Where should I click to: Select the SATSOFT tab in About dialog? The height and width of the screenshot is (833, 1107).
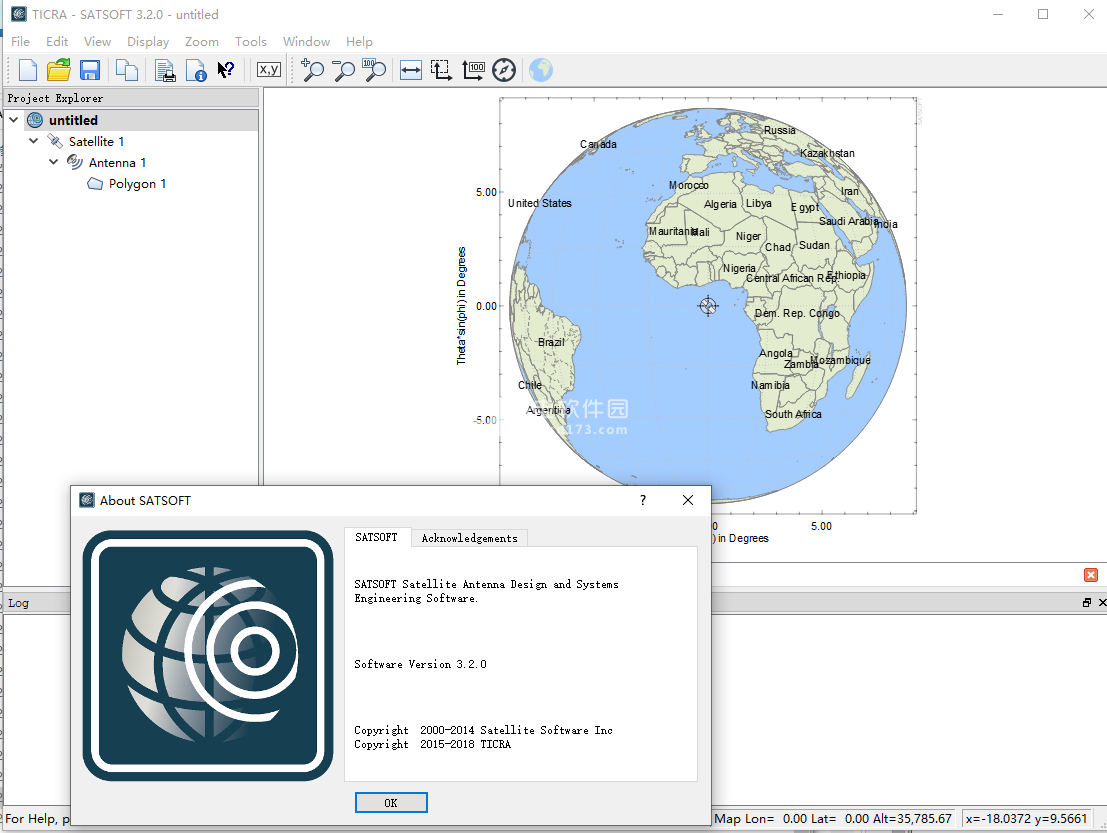[376, 537]
